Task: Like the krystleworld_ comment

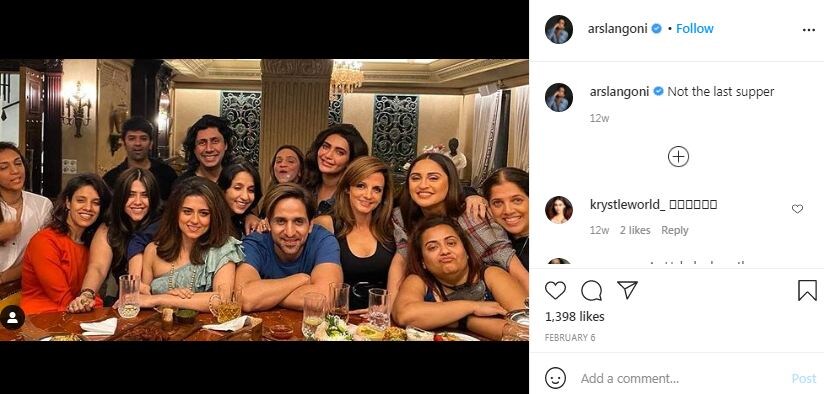Action: 797,209
